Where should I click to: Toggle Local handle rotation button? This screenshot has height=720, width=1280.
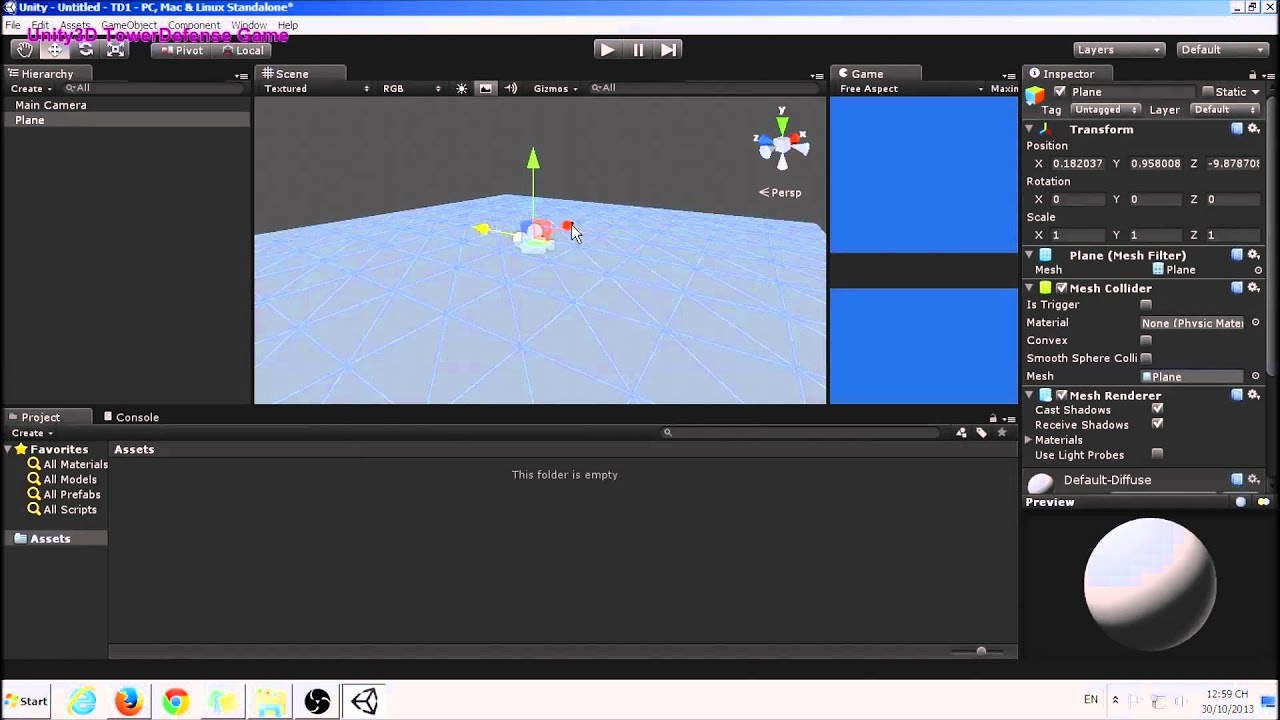coord(243,50)
